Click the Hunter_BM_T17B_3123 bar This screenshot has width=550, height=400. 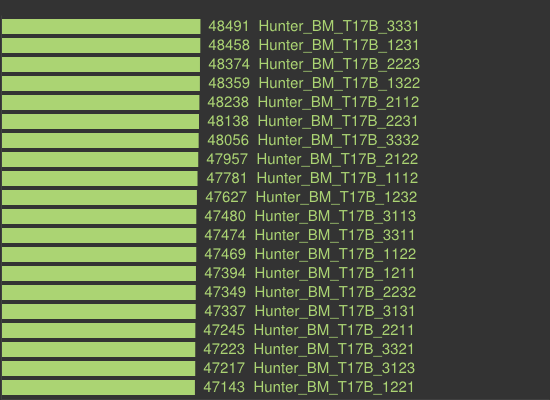tap(99, 367)
